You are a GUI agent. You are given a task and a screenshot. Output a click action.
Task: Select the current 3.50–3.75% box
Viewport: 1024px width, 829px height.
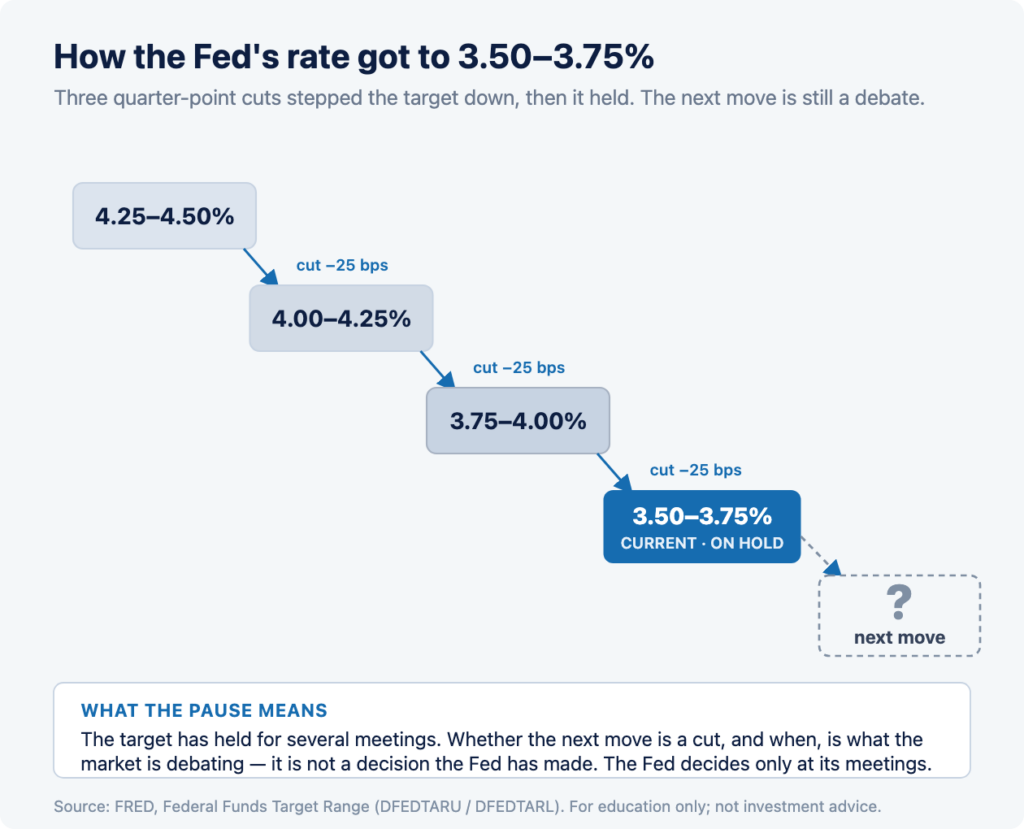(702, 527)
